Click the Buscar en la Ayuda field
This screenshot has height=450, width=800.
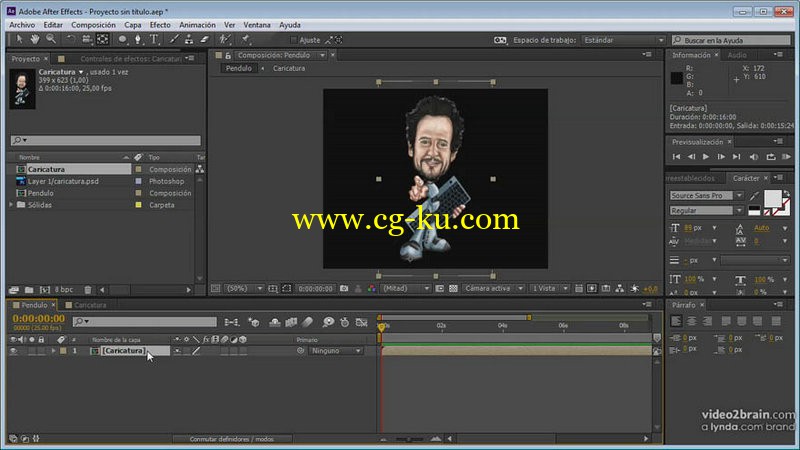click(x=731, y=40)
